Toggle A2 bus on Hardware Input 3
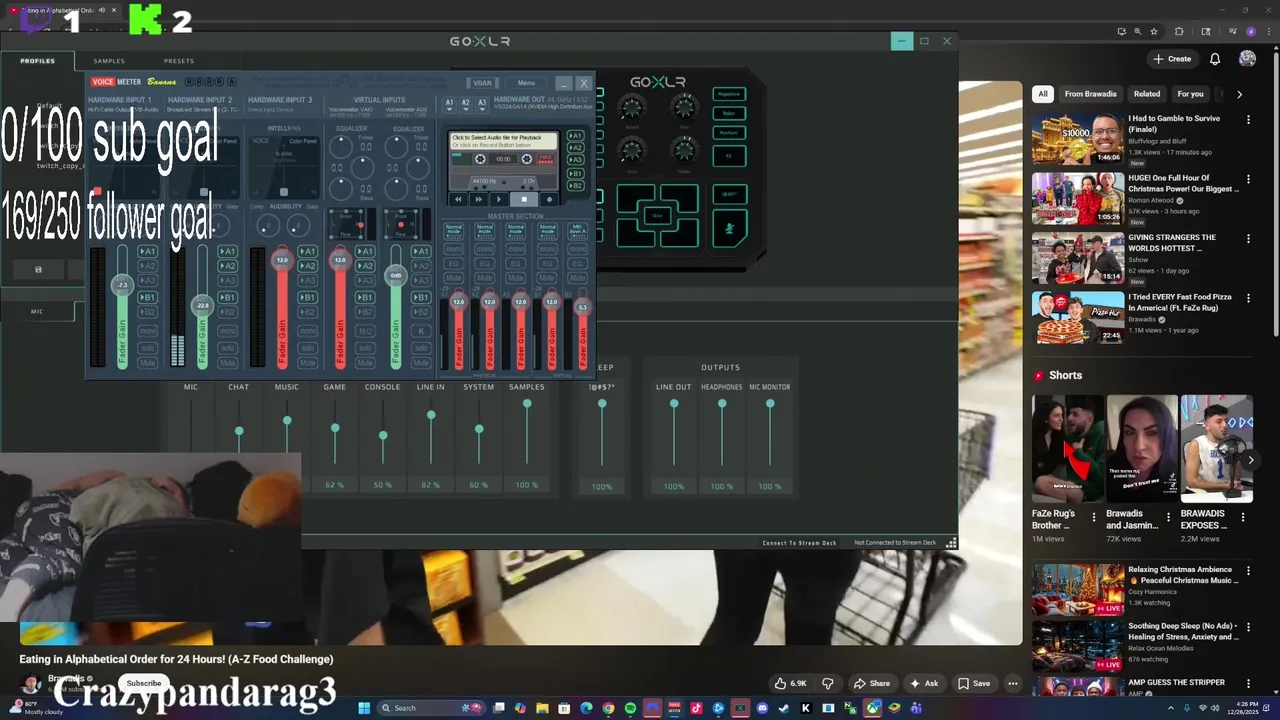This screenshot has height=720, width=1280. pyautogui.click(x=307, y=266)
